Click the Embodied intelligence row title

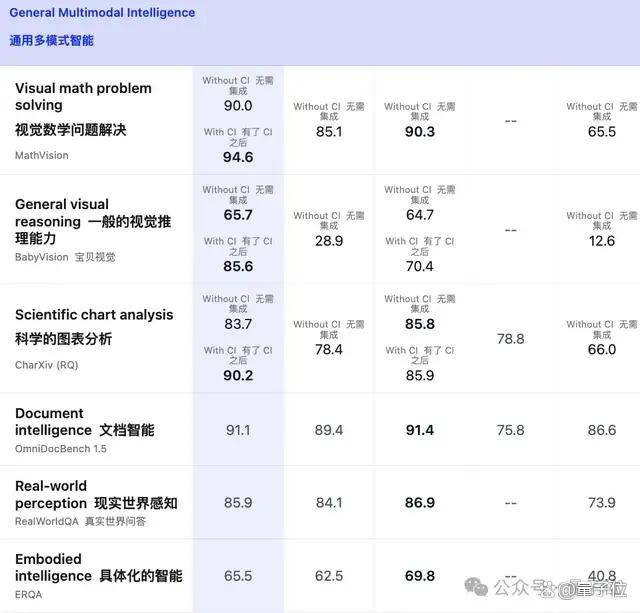pos(99,567)
